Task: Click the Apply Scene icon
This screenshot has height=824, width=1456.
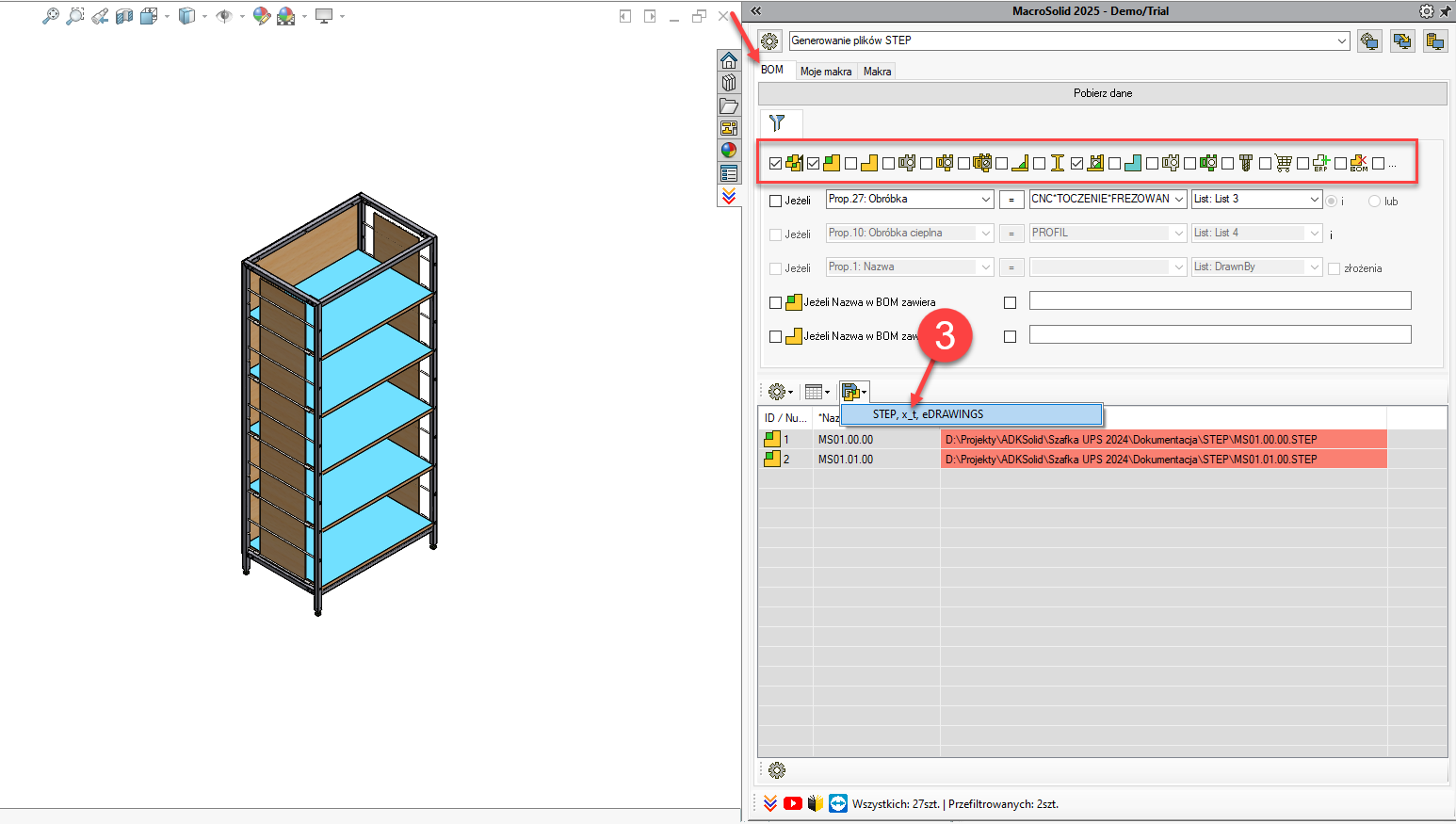Action: click(286, 16)
